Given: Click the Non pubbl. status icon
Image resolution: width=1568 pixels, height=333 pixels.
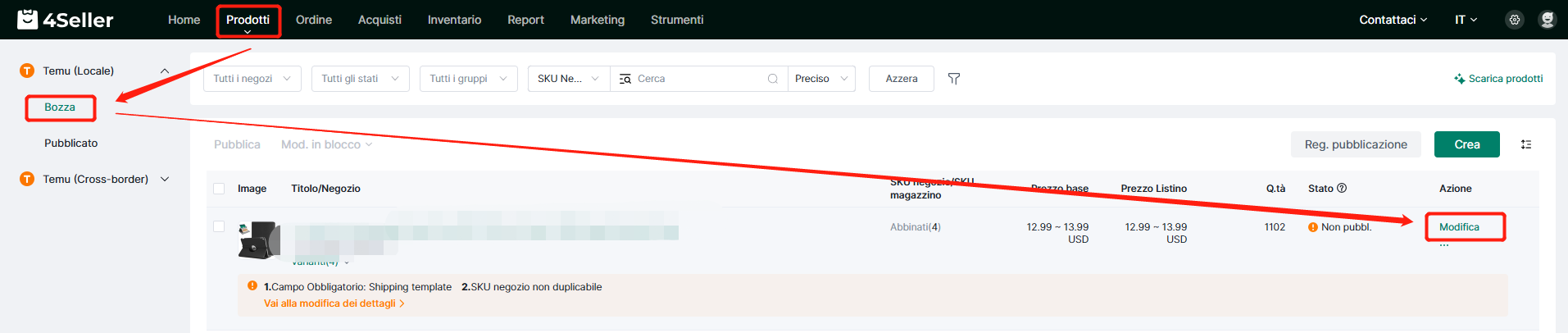Looking at the screenshot, I should pos(1313,227).
